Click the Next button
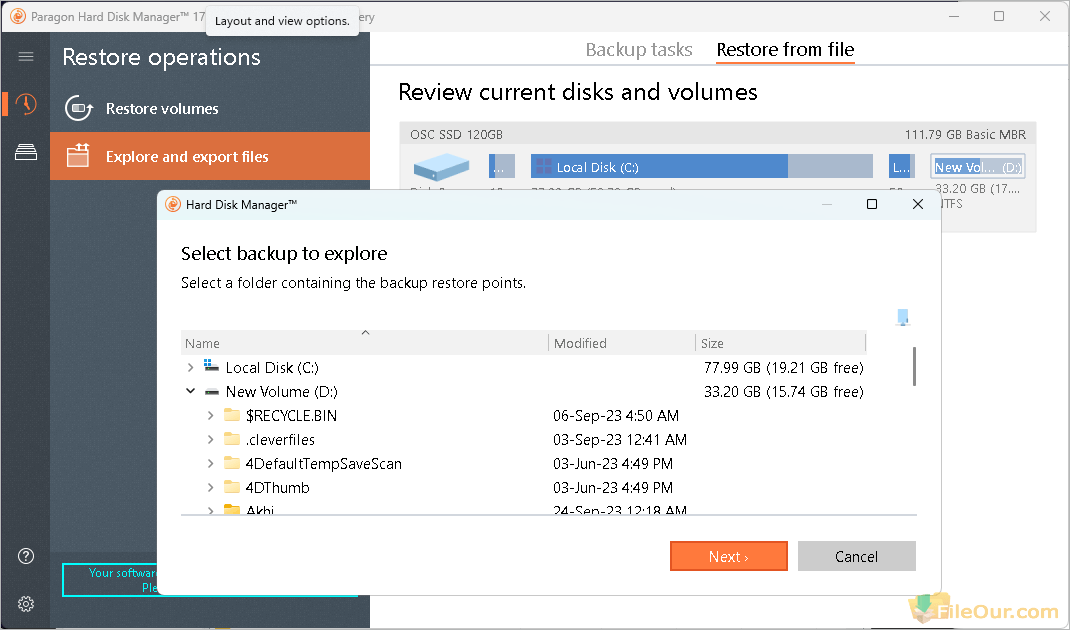Image resolution: width=1070 pixels, height=630 pixels. pyautogui.click(x=729, y=556)
